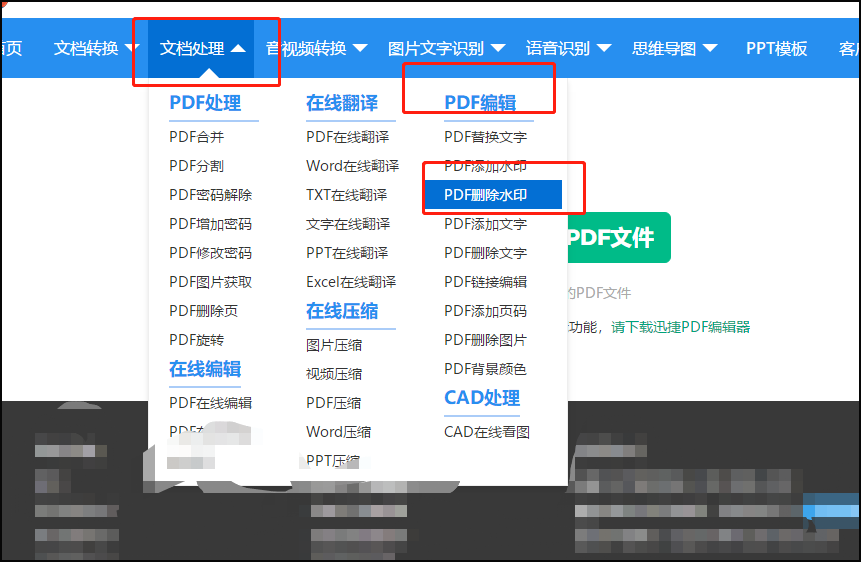Open CAD在线看图 tool
This screenshot has height=562, width=861.
pyautogui.click(x=487, y=432)
